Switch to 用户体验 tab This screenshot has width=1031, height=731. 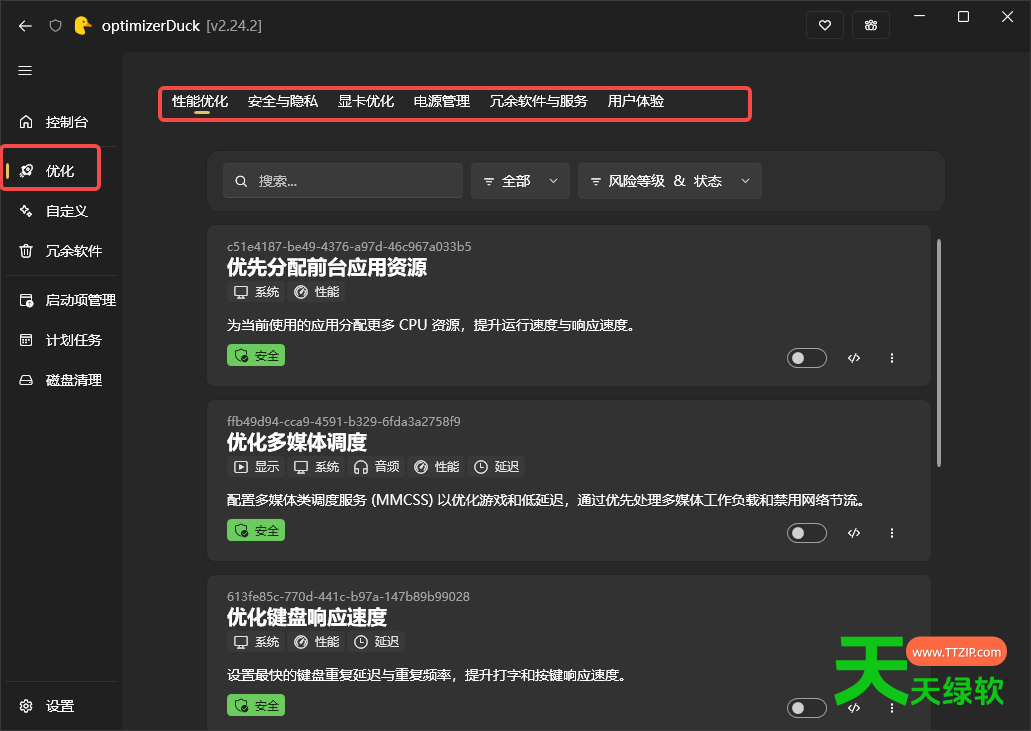pos(636,101)
